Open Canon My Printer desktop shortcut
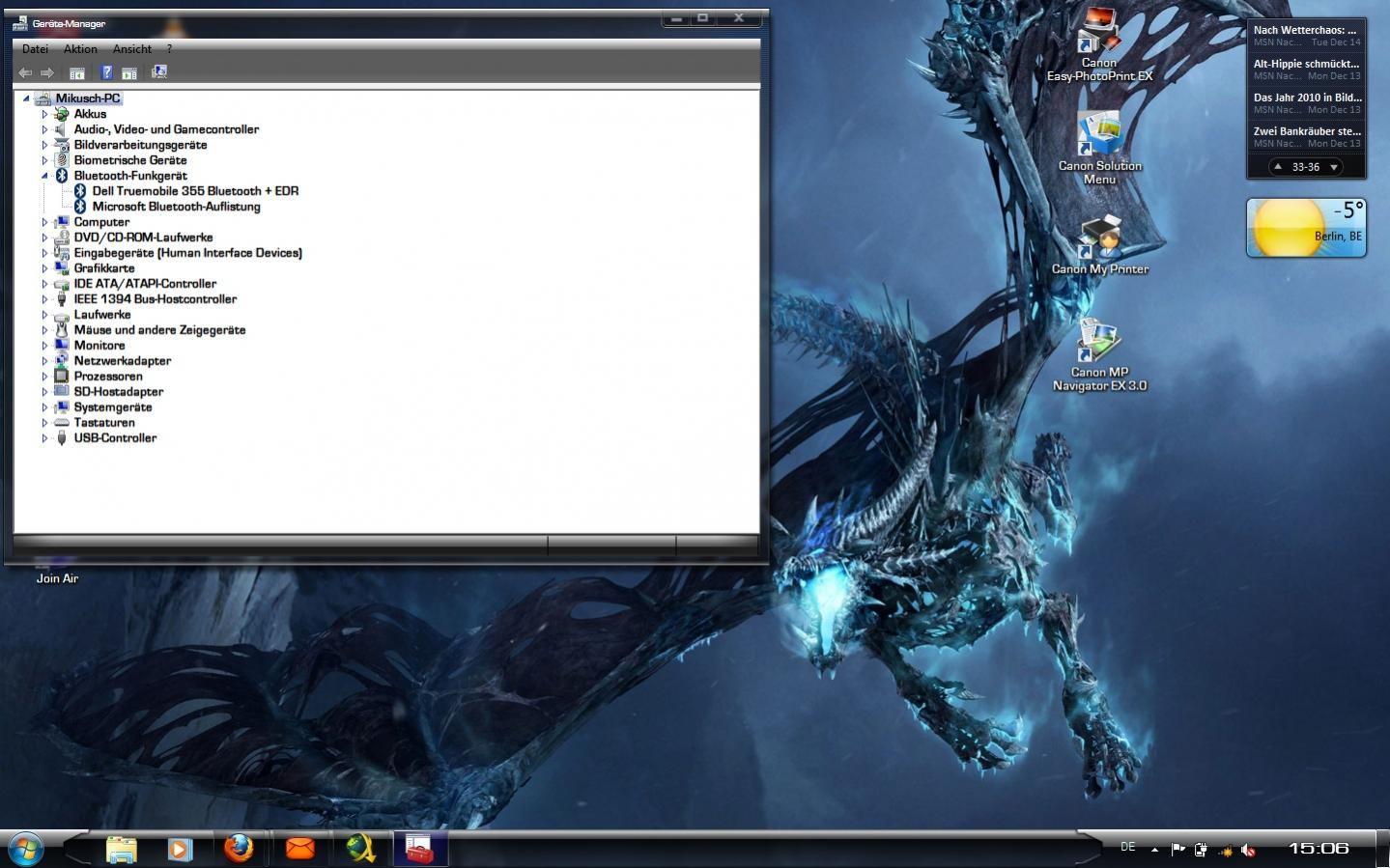This screenshot has width=1390, height=868. click(x=1099, y=244)
